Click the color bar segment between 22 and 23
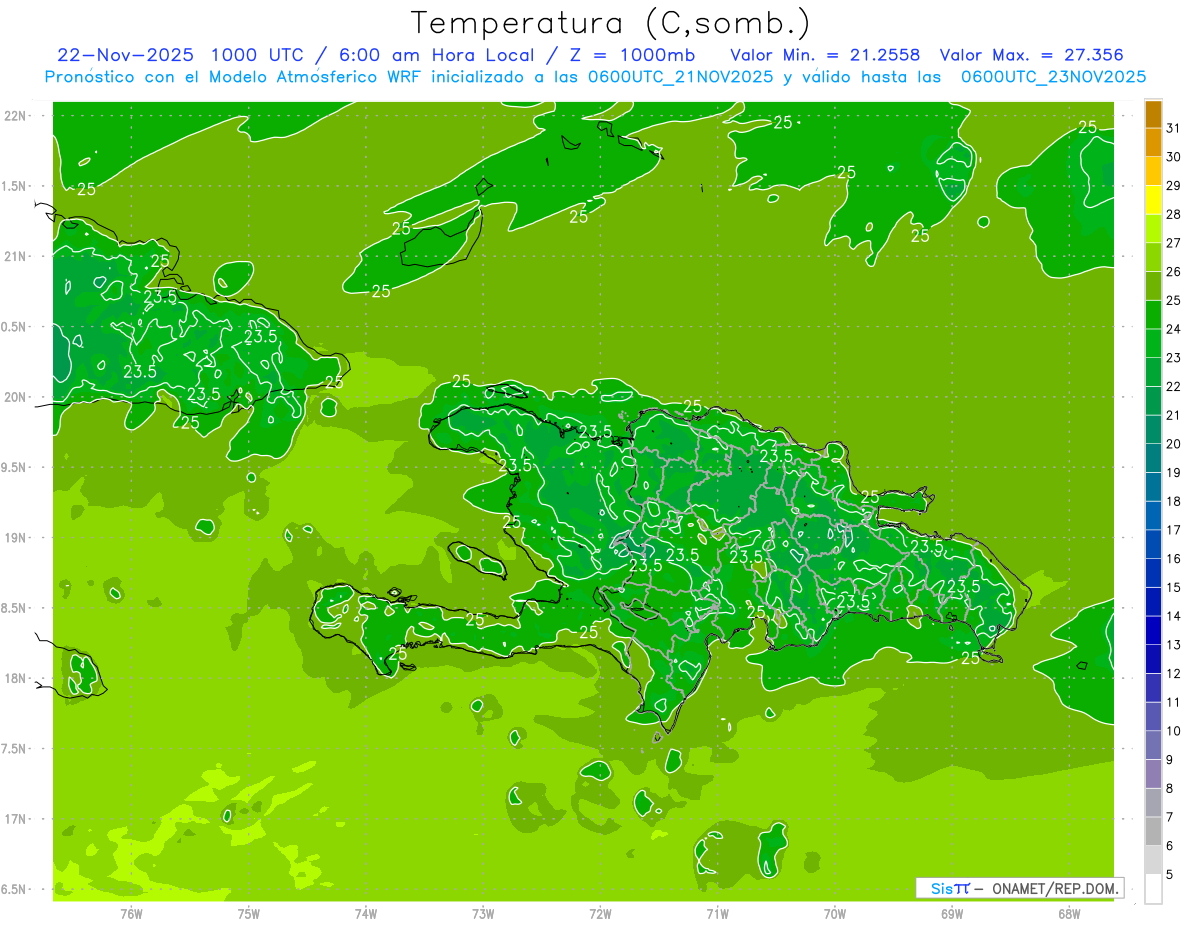The width and height of the screenshot is (1200, 927). pyautogui.click(x=1153, y=372)
